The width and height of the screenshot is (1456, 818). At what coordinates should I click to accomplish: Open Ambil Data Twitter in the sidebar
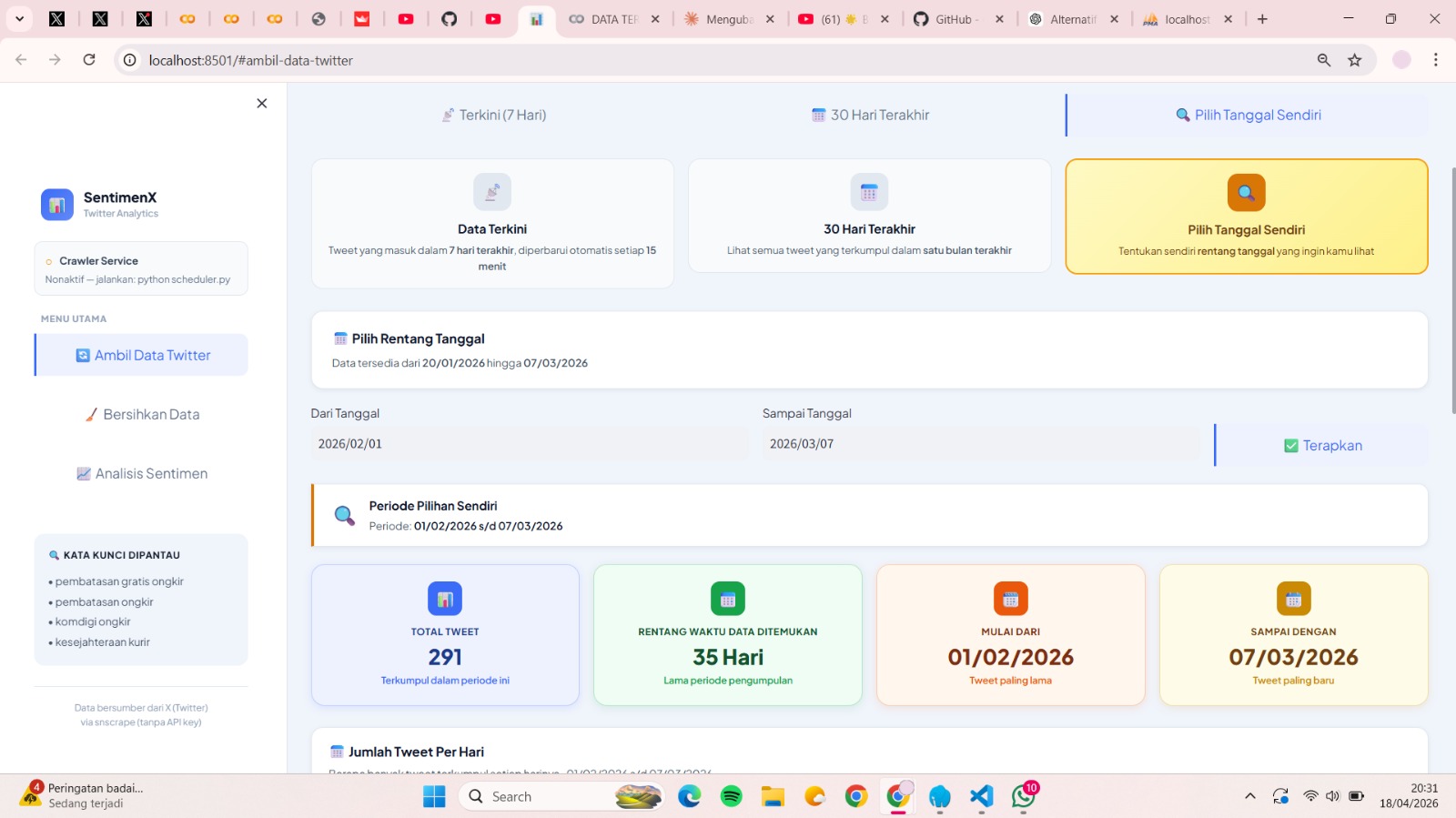pyautogui.click(x=142, y=355)
